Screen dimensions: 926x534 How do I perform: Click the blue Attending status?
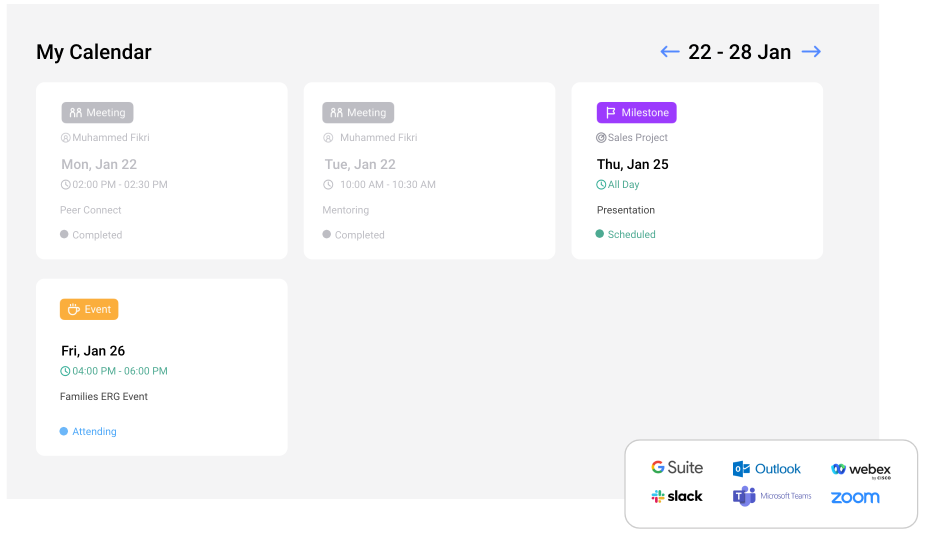coord(93,432)
